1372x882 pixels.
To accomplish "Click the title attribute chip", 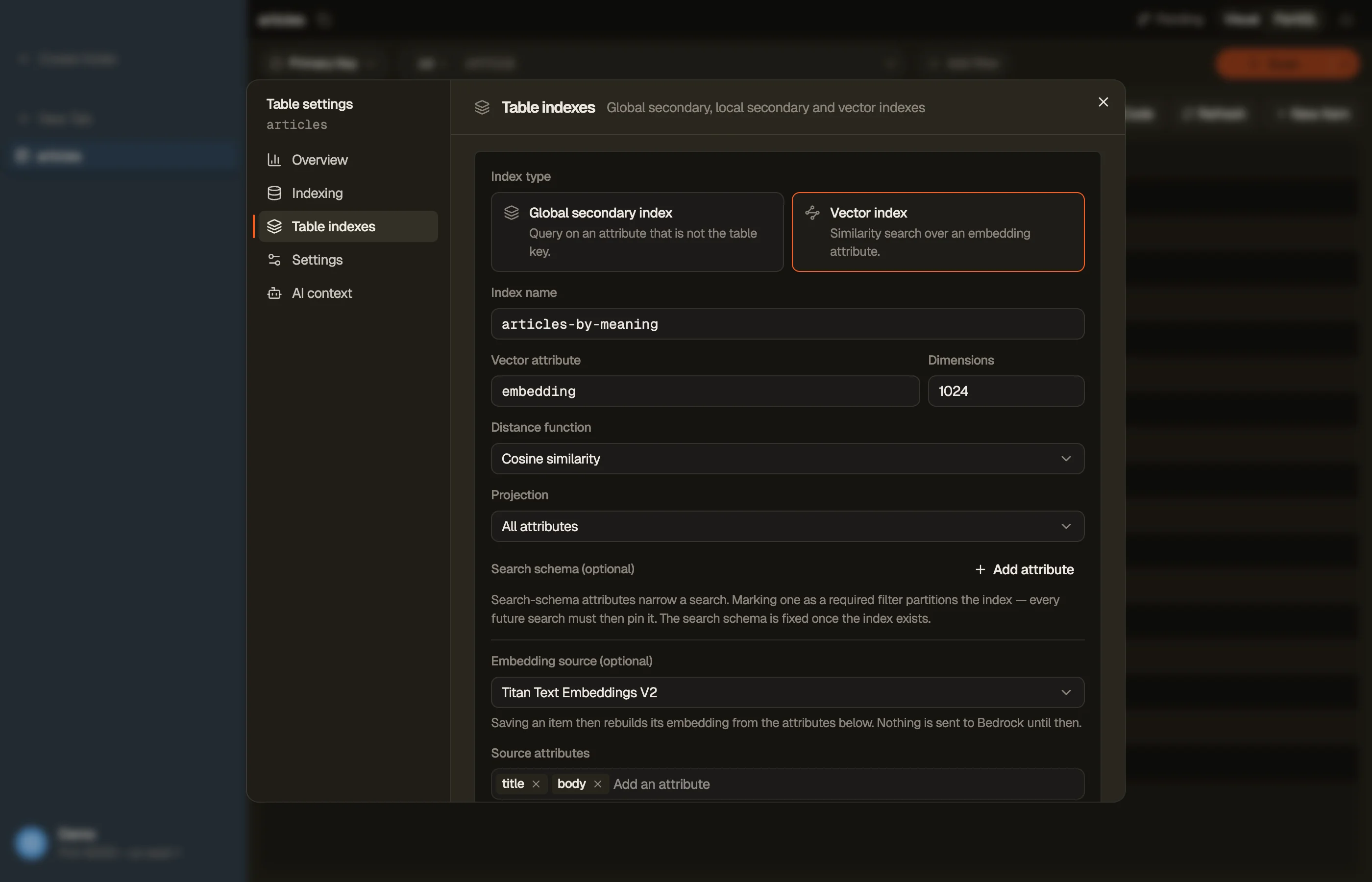I will [x=521, y=784].
